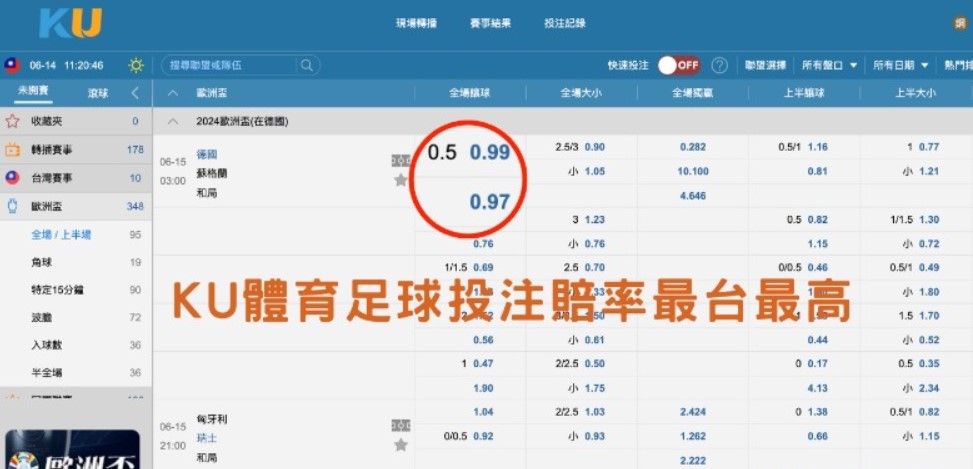Pick the 2.222 draw odds
973x469 pixels.
click(694, 460)
